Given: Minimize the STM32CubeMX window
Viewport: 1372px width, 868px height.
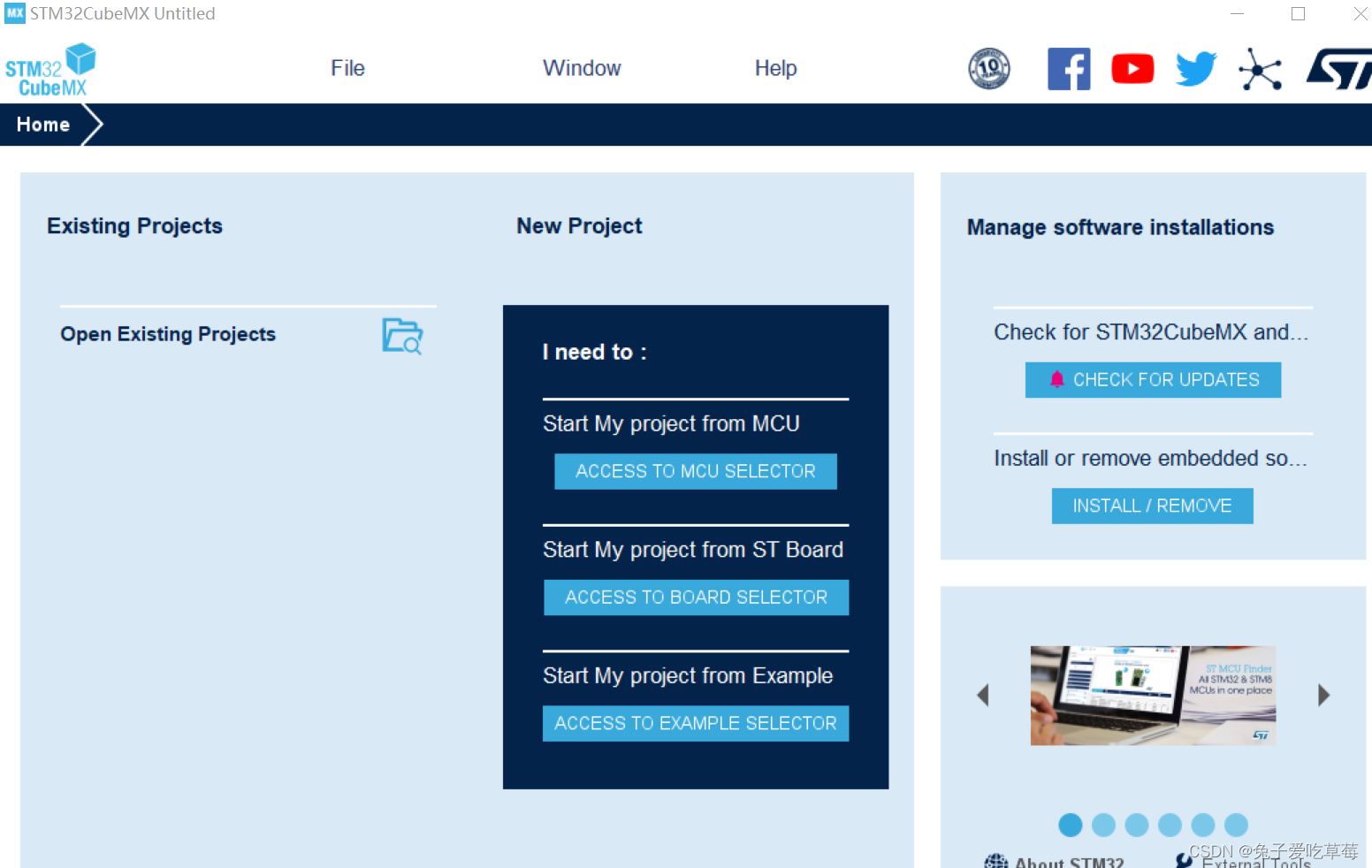Looking at the screenshot, I should coord(1237,13).
